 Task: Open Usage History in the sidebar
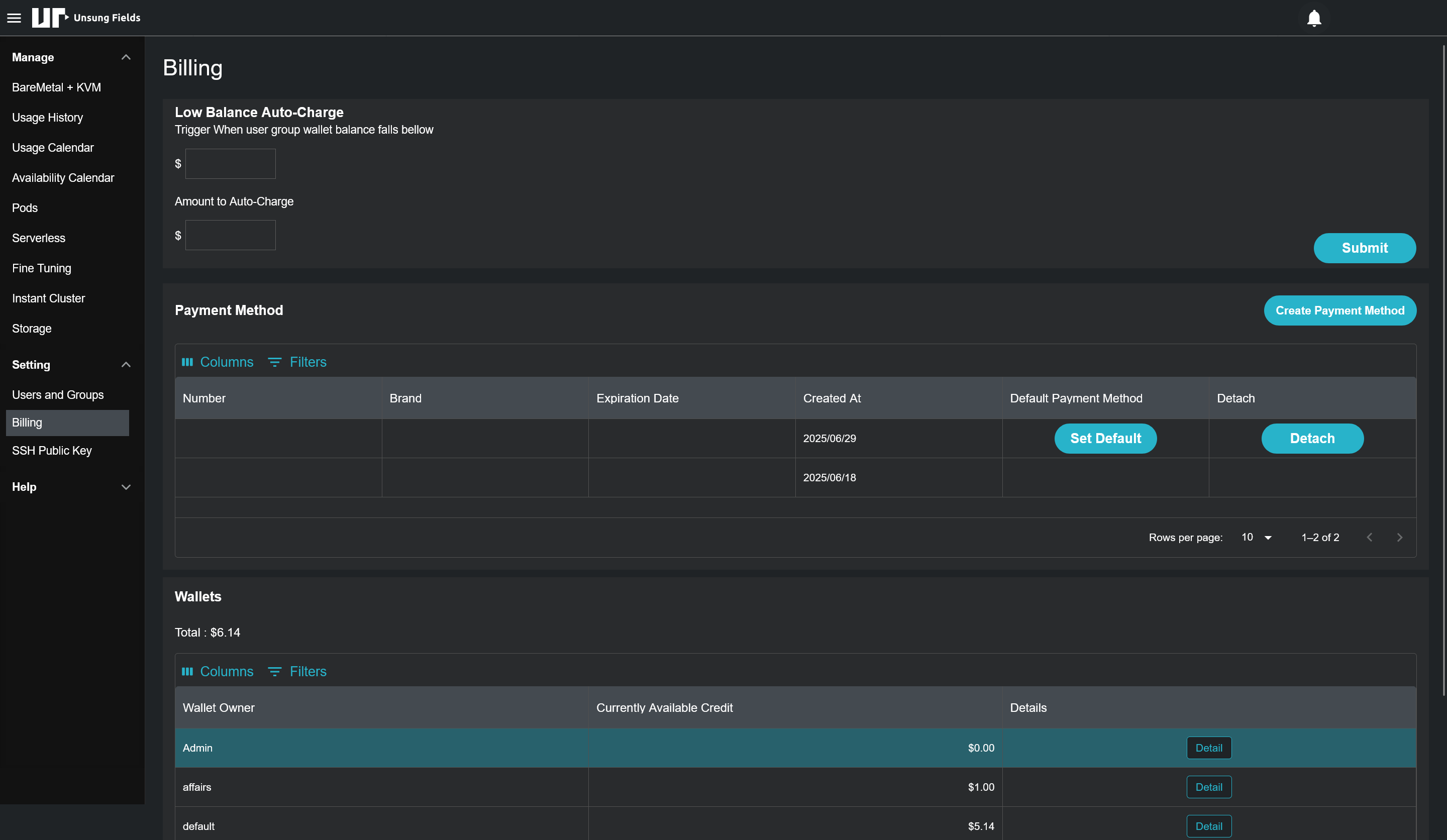pyautogui.click(x=48, y=118)
